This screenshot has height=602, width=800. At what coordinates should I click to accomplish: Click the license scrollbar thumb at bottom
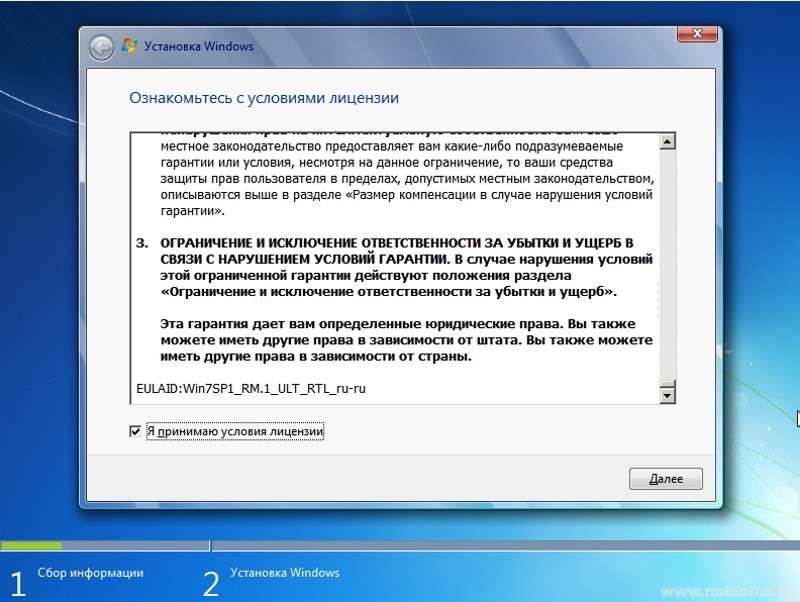pyautogui.click(x=667, y=384)
